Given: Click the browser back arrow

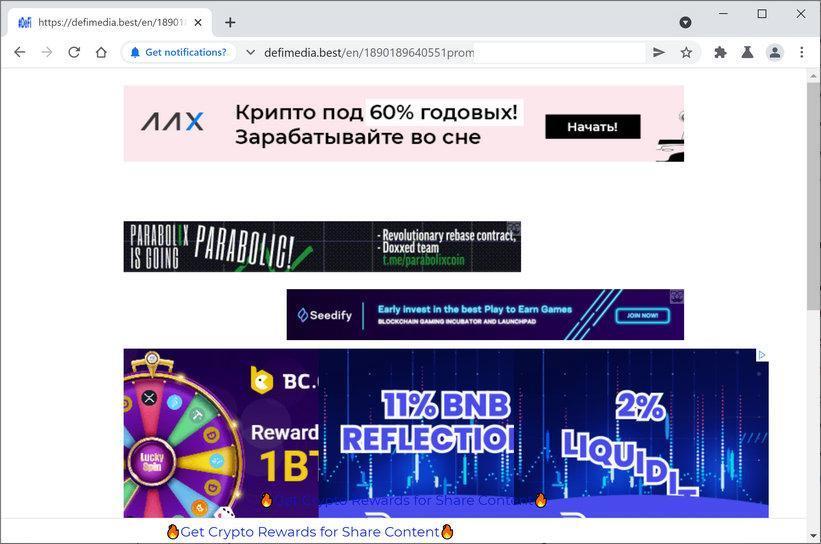Looking at the screenshot, I should coord(19,52).
